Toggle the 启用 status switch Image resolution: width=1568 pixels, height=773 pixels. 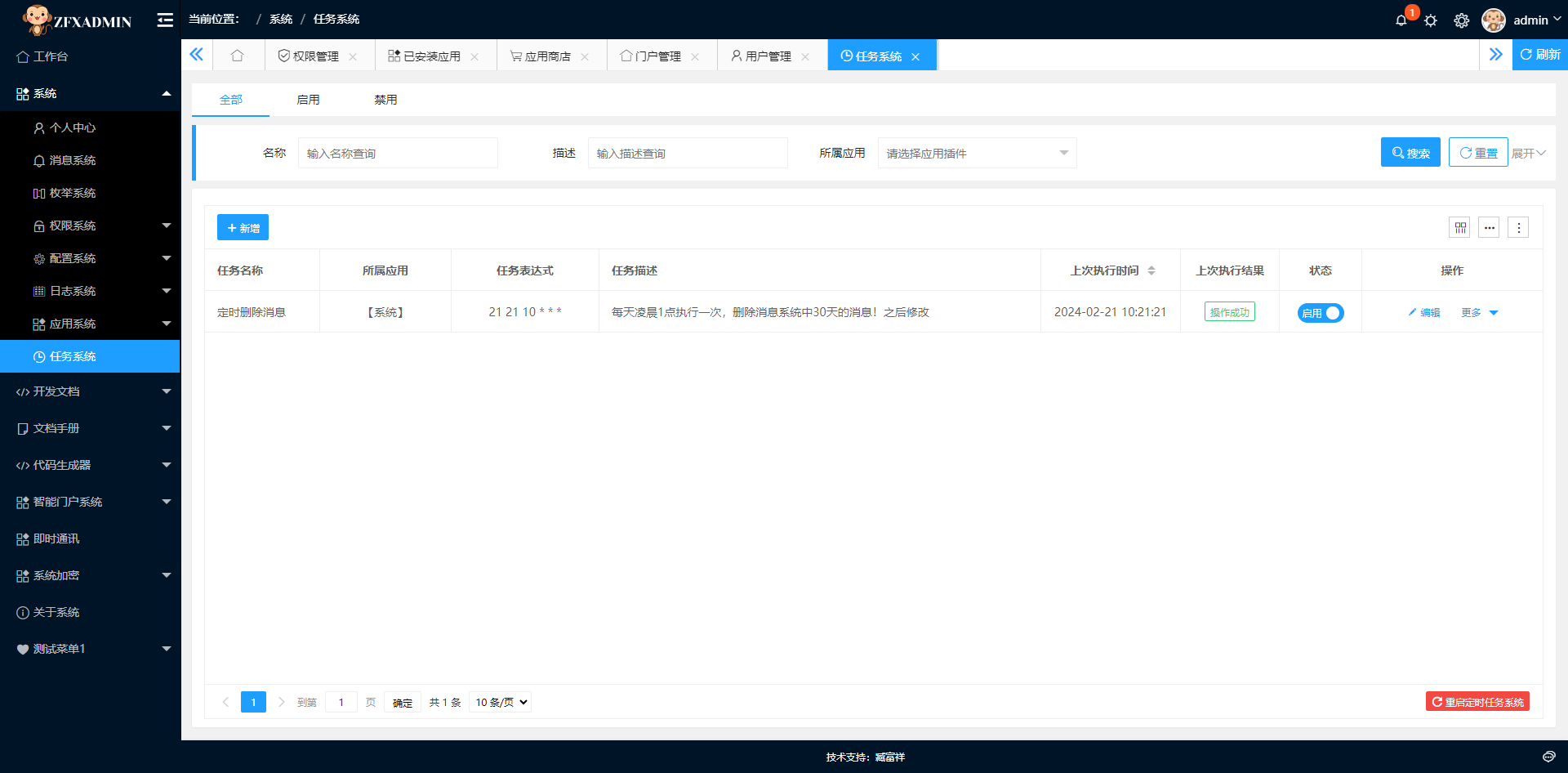pos(1321,313)
